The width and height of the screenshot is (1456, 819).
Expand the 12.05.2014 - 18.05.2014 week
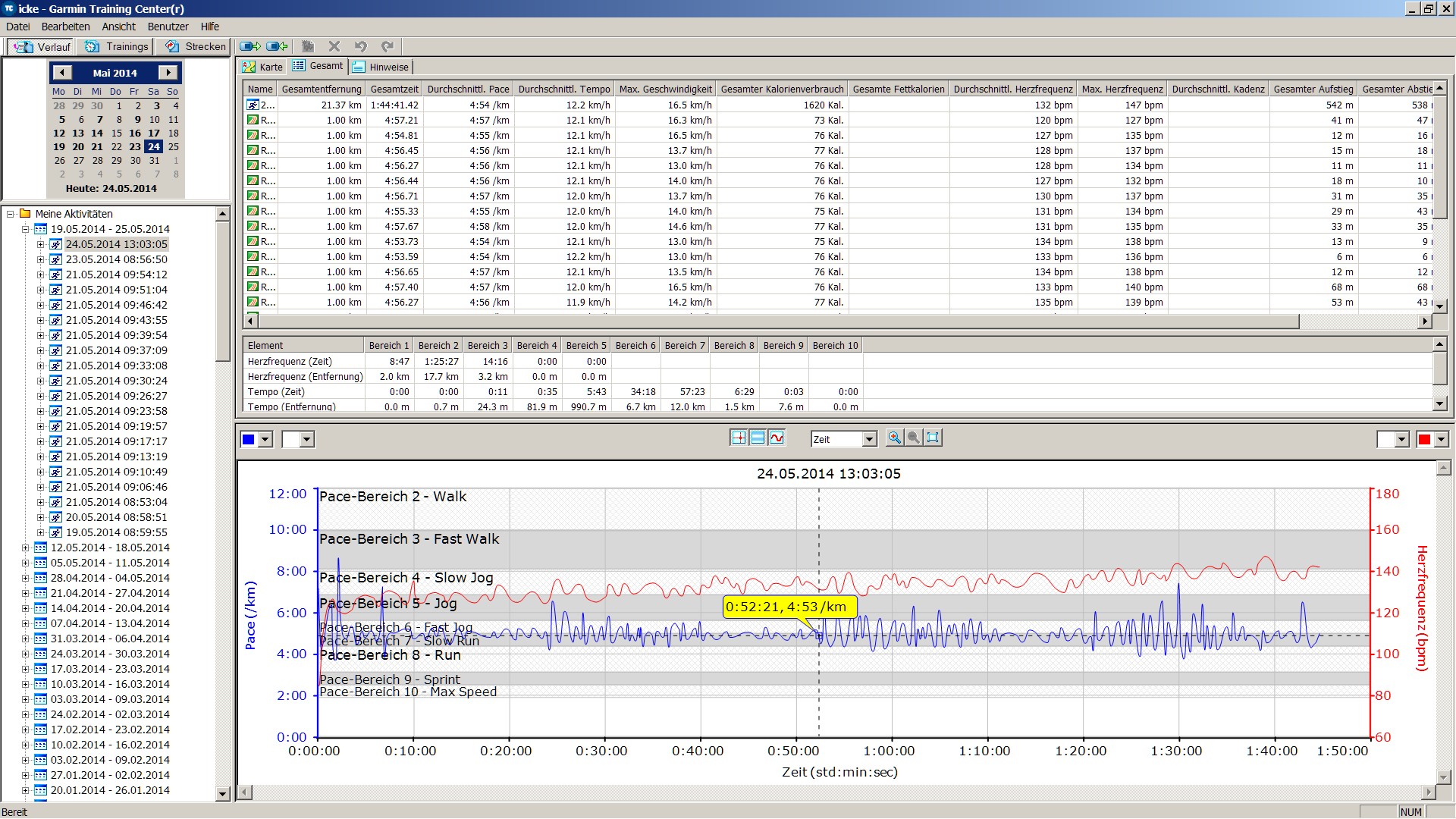25,548
